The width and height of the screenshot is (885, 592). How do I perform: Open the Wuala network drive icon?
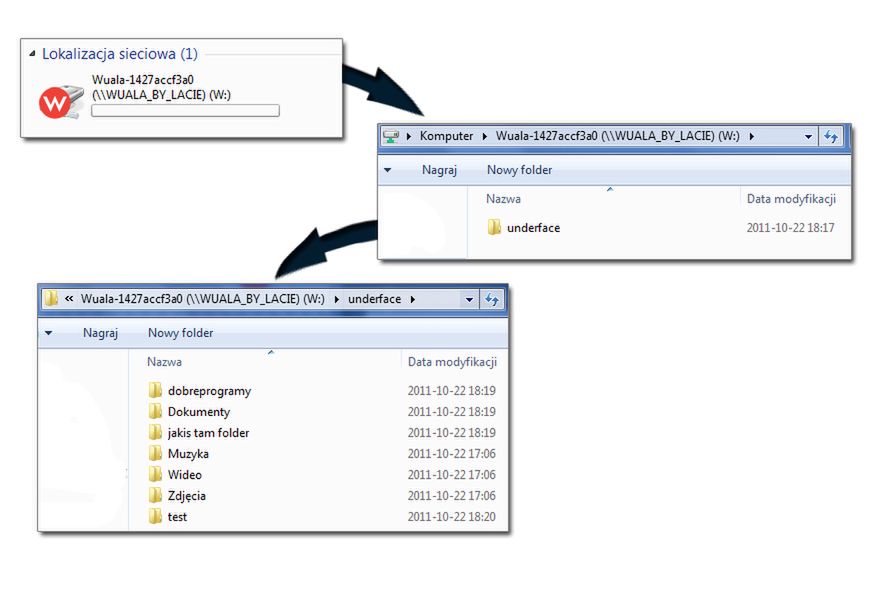point(61,102)
